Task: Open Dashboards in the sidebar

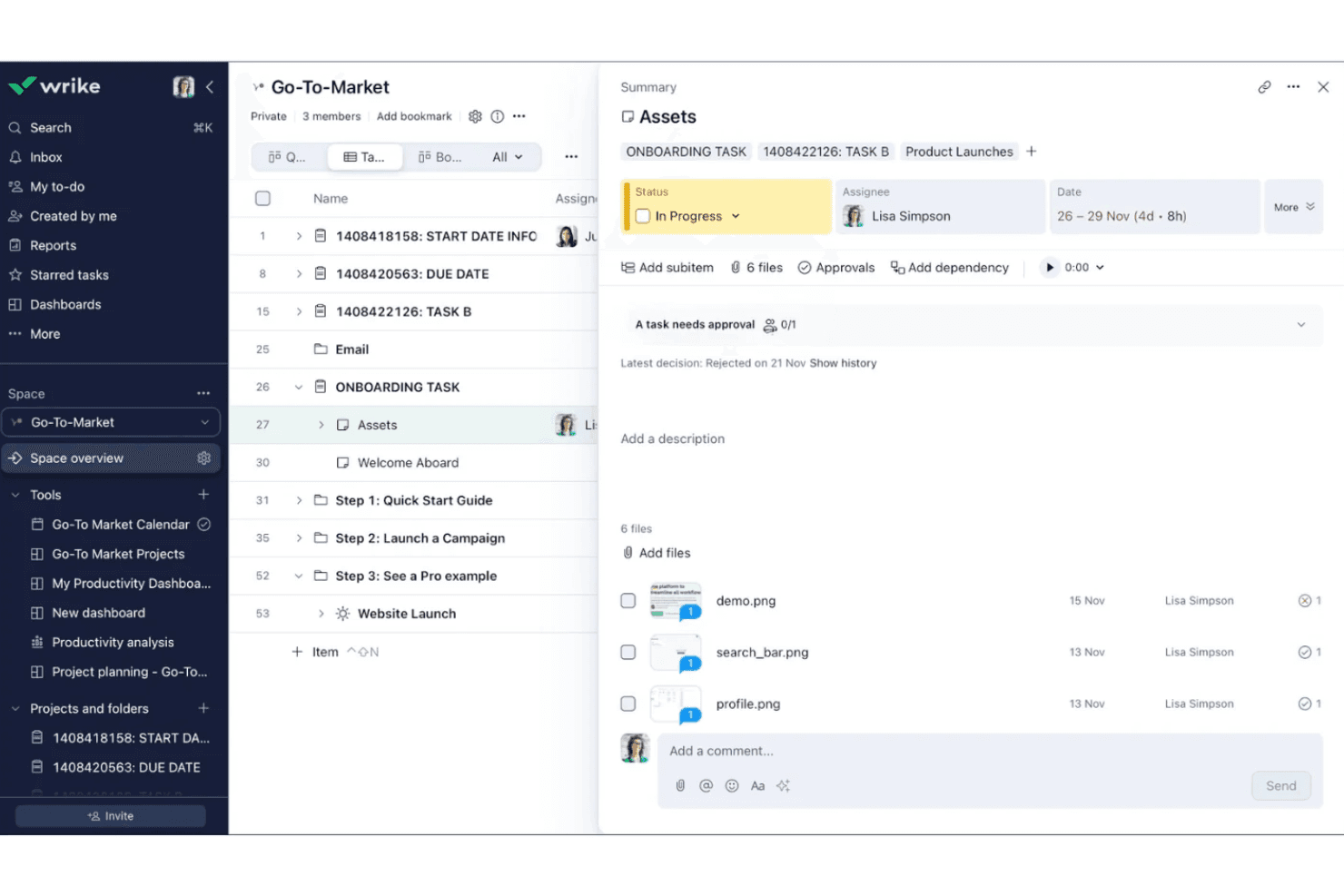Action: point(65,305)
